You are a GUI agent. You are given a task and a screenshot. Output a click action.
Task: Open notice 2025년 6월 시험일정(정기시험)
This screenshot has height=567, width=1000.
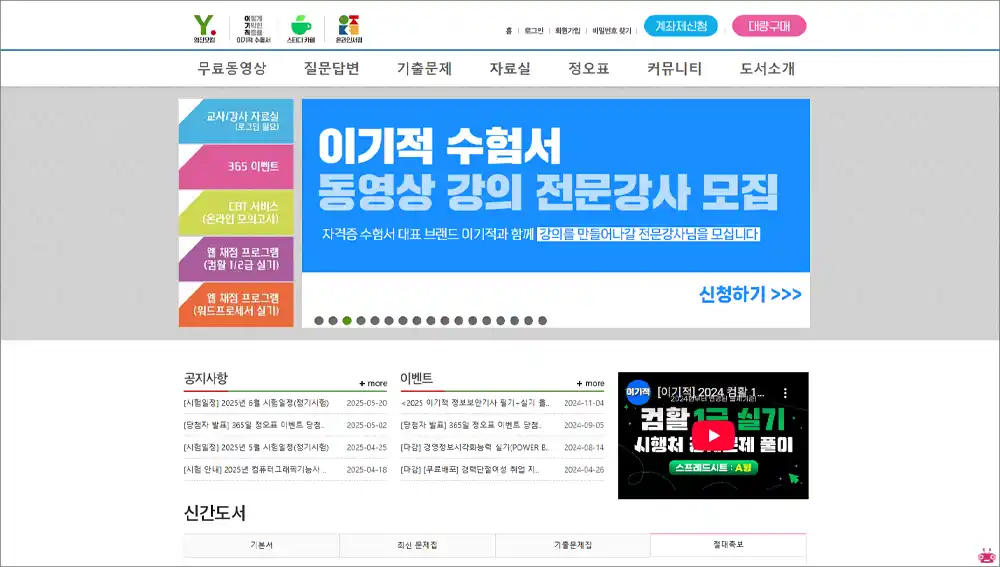256,403
